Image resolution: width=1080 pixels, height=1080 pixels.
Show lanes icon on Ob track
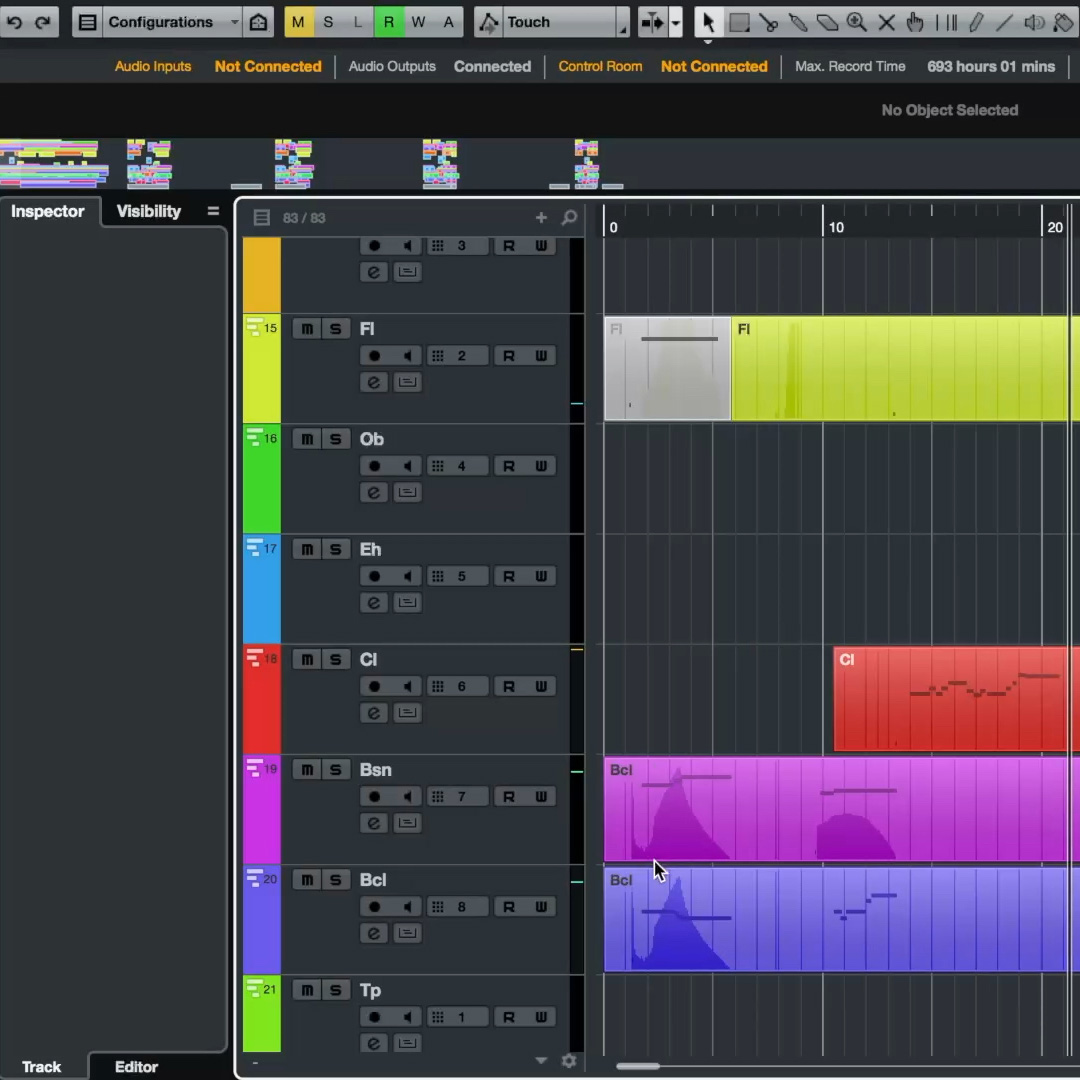tap(407, 492)
